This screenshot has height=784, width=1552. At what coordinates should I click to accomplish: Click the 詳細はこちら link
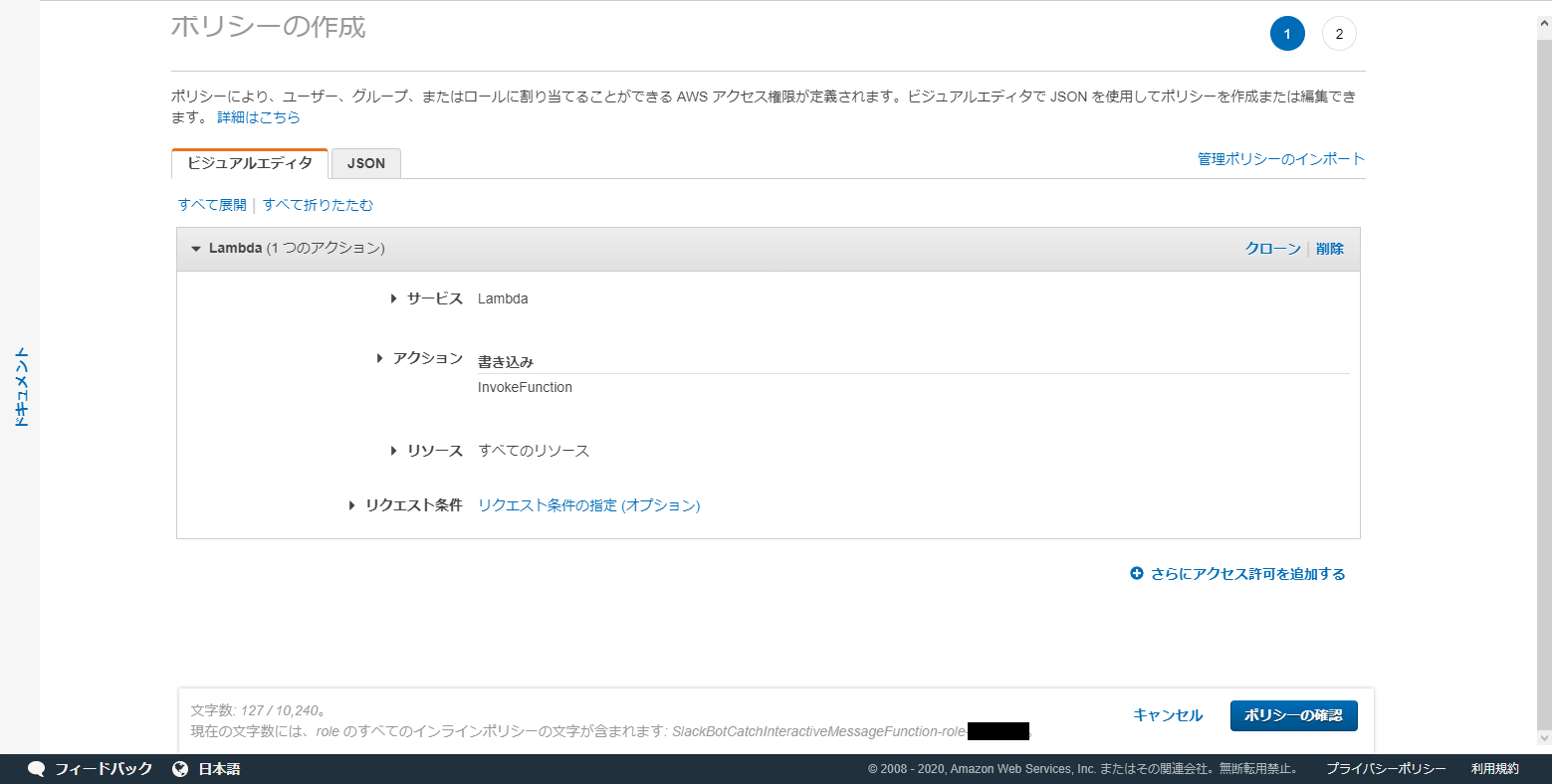259,117
